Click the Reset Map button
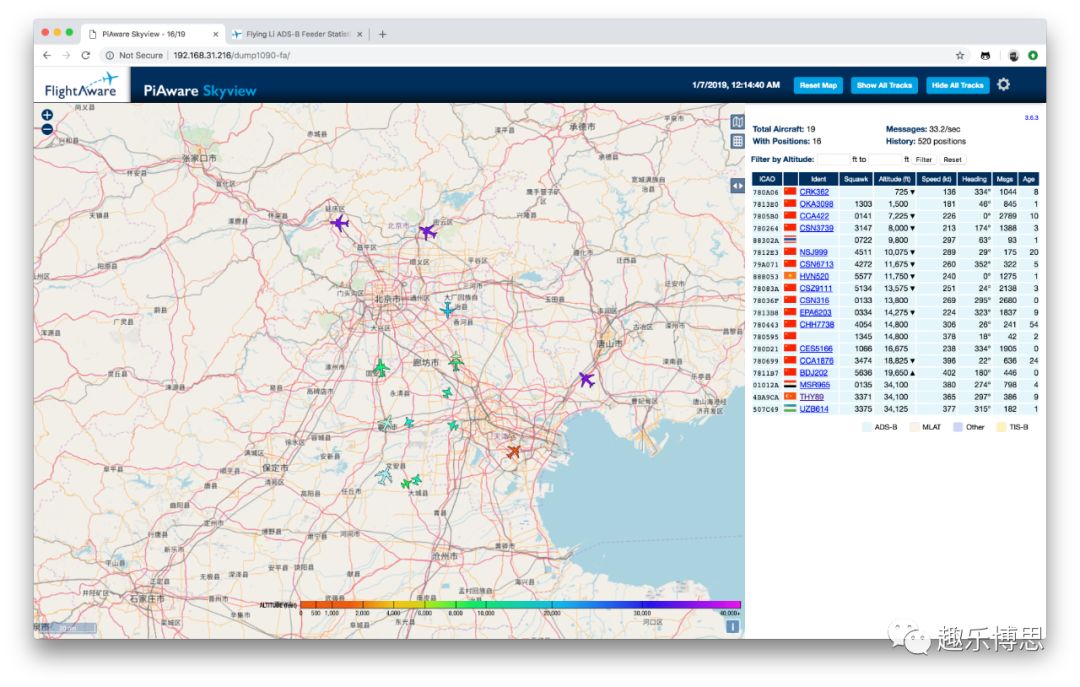Screen dimensions: 1080x687 (818, 85)
